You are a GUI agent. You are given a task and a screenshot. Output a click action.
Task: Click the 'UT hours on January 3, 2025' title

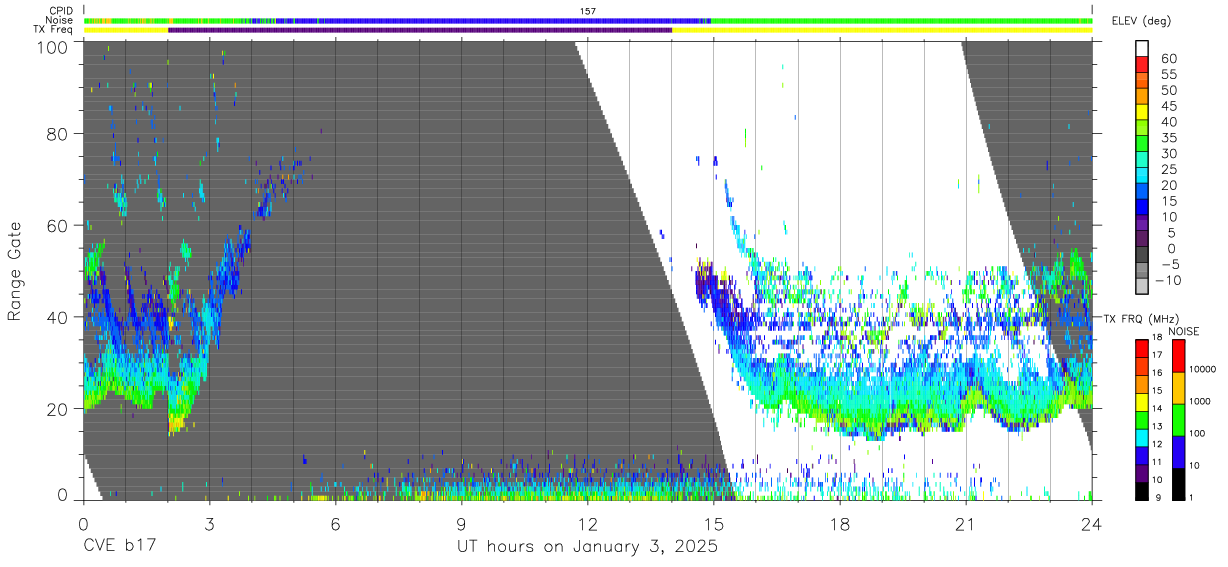pyautogui.click(x=587, y=548)
